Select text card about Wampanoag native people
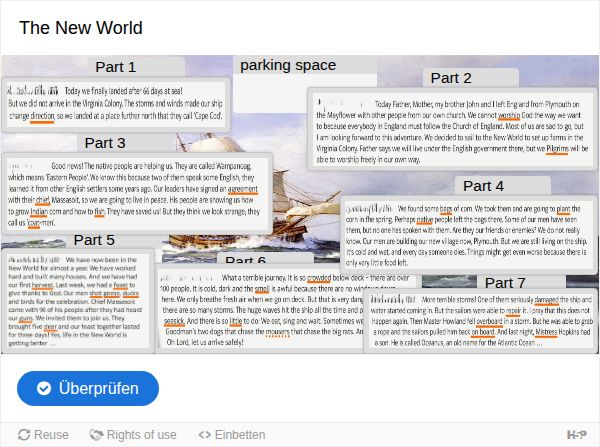The image size is (600, 447). pyautogui.click(x=137, y=194)
